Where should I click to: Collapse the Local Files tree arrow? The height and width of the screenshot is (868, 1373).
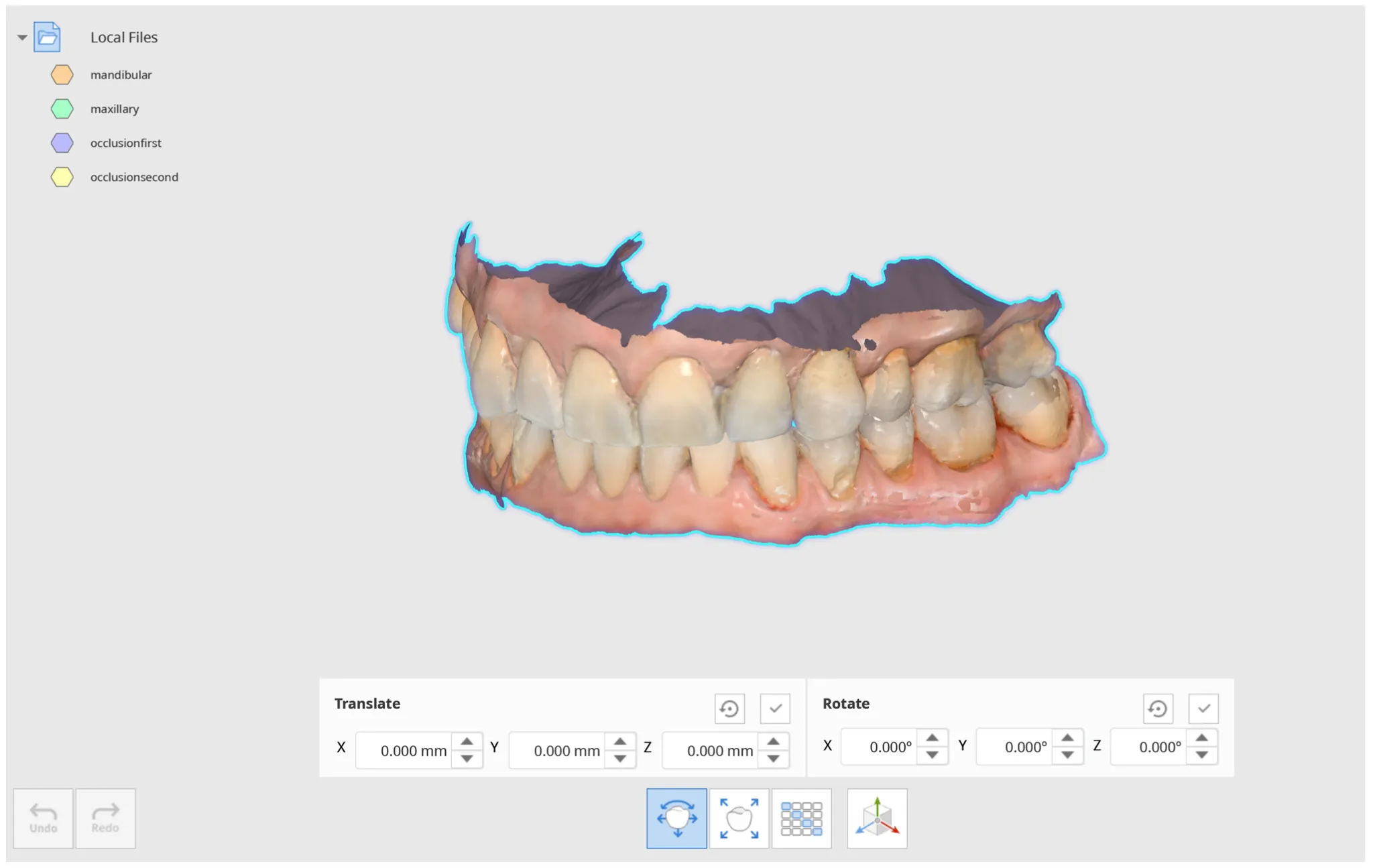point(22,38)
